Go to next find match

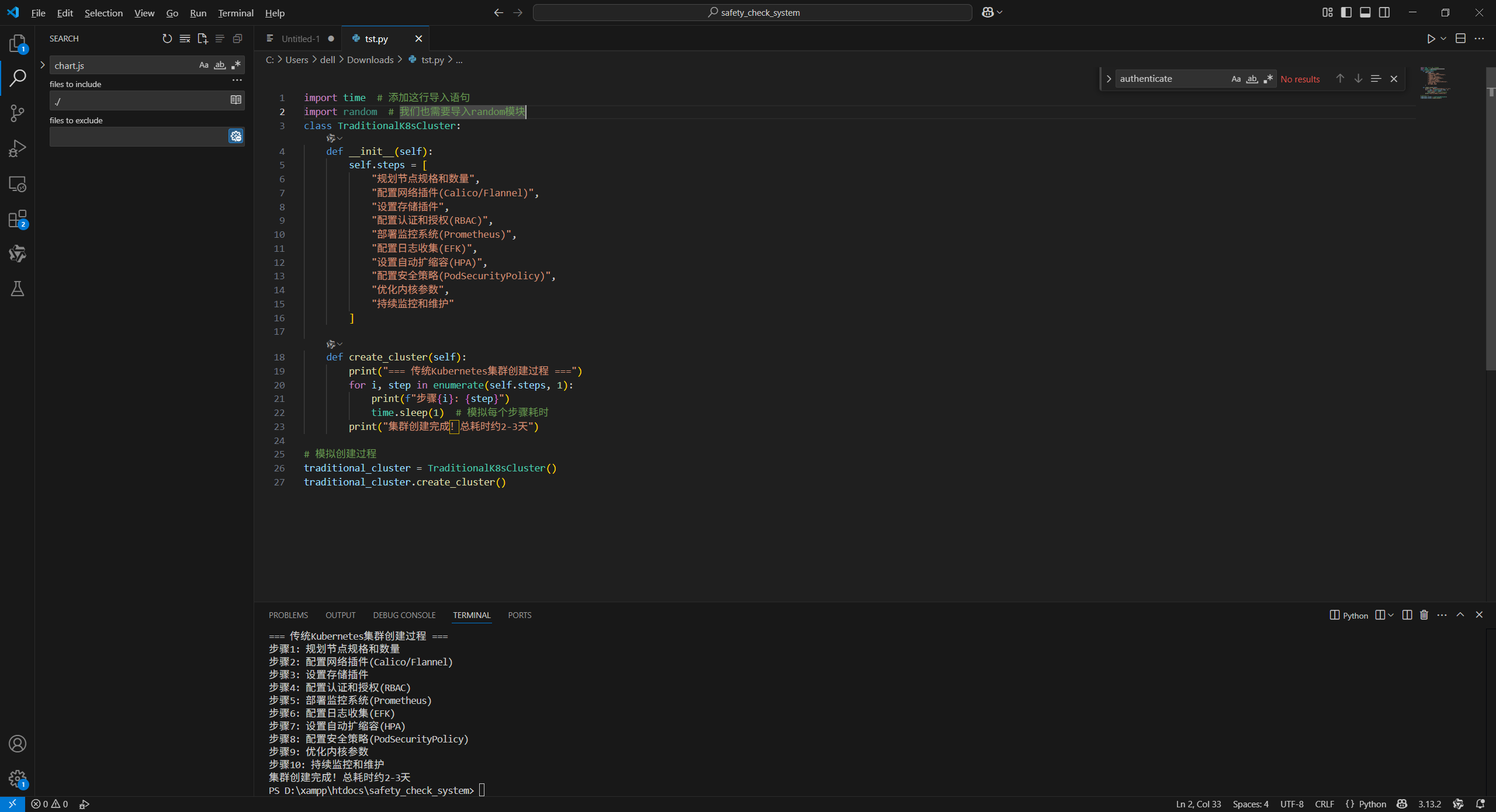1358,78
